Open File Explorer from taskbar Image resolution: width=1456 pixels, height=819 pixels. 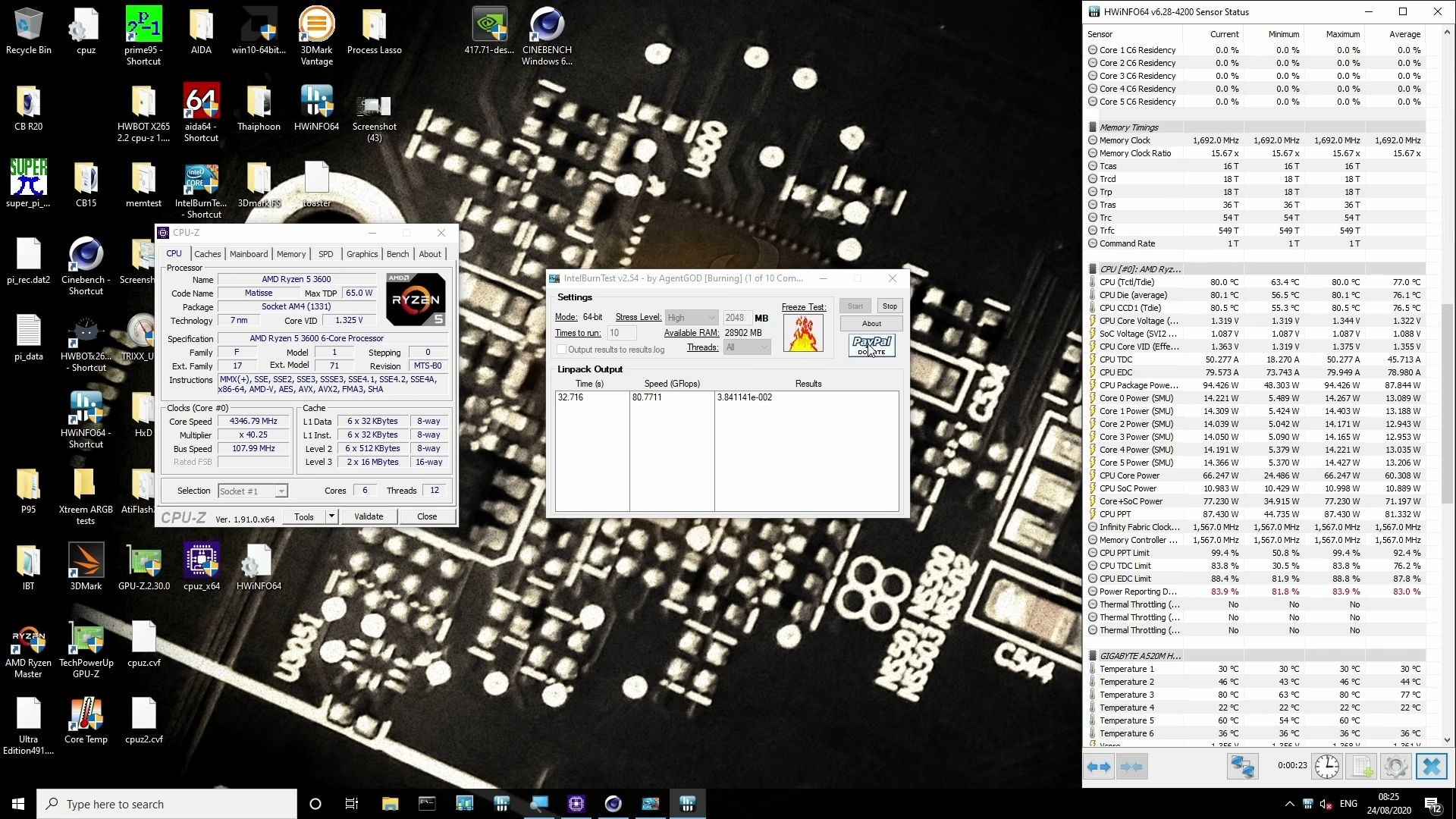(390, 804)
